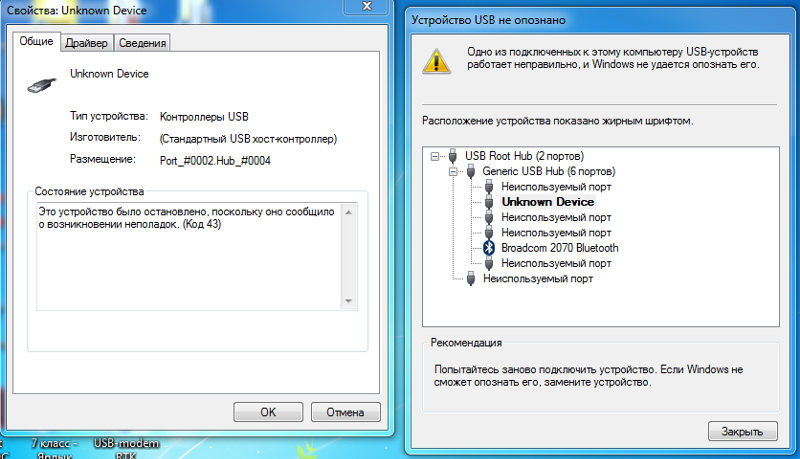
Task: Open the USB-modem desktop shortcut
Action: coord(126,449)
